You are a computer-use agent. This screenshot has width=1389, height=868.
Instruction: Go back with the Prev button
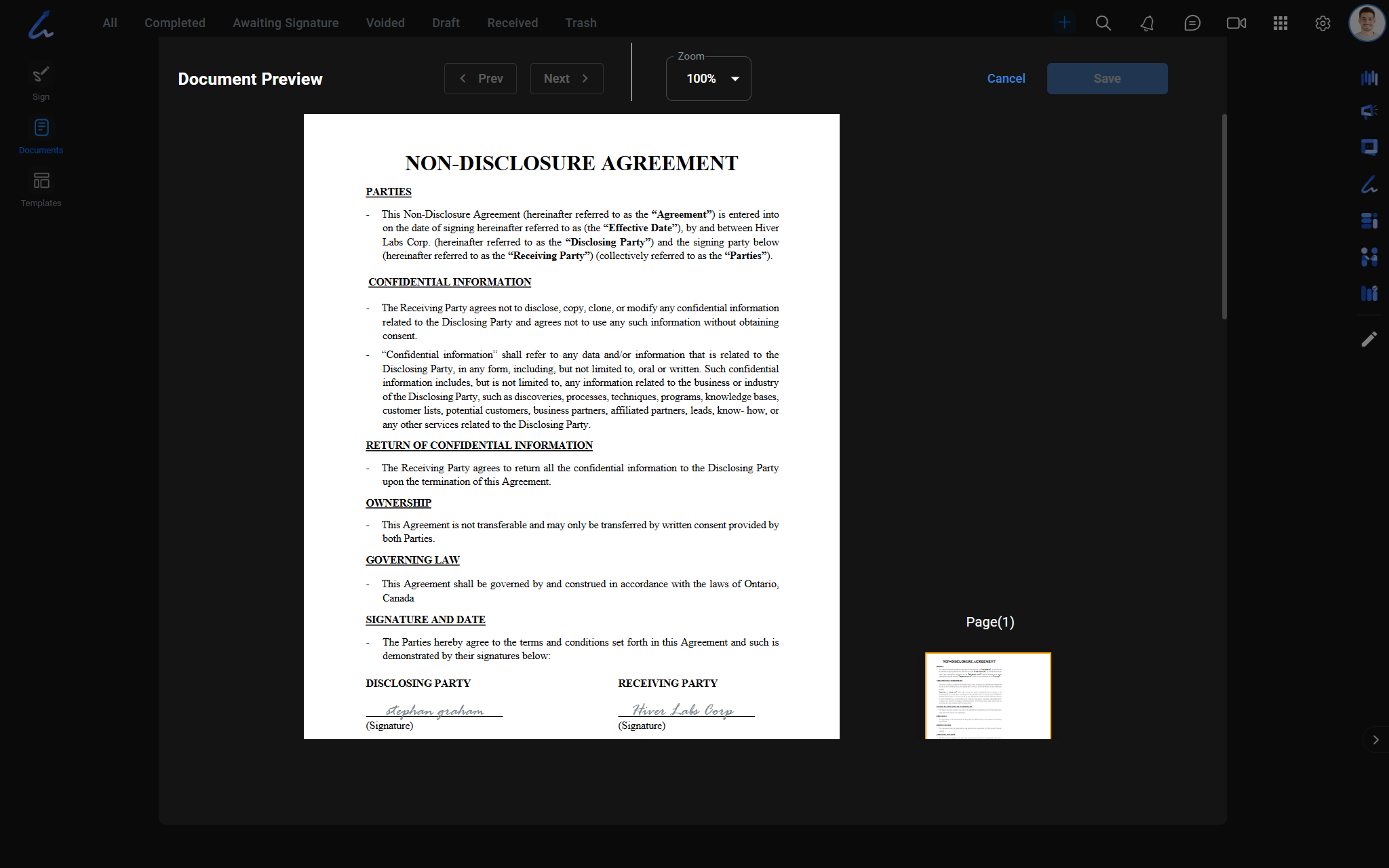[x=480, y=79]
